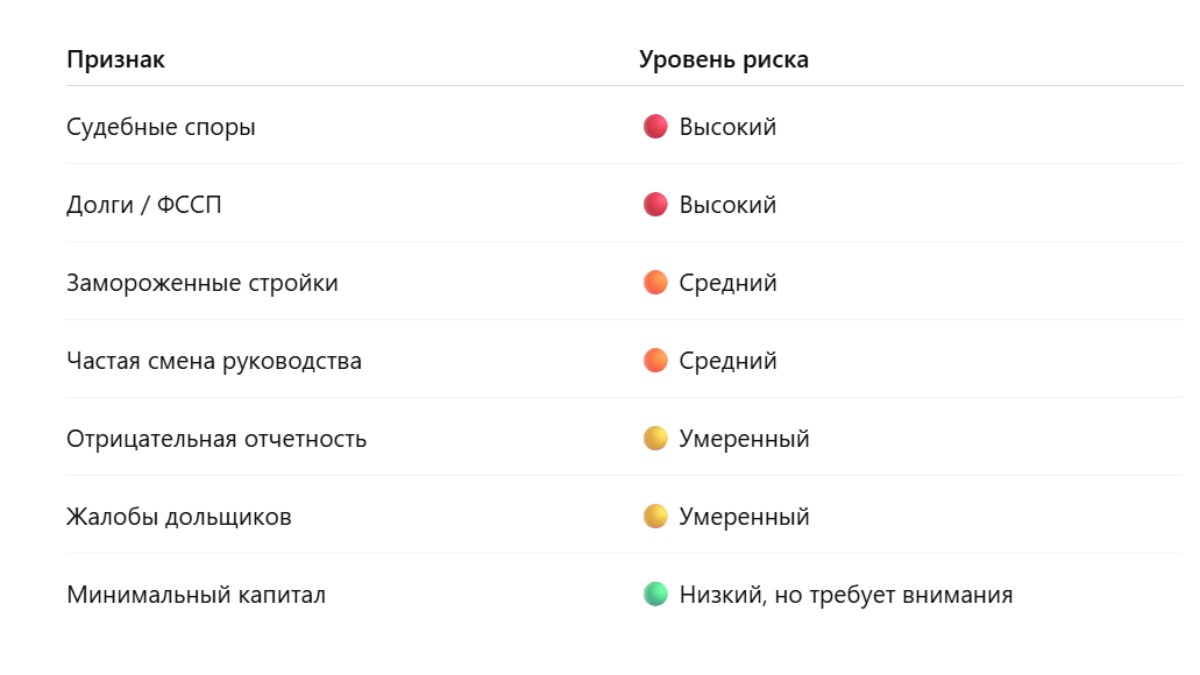Click the Признак column header
The width and height of the screenshot is (1200, 675).
tap(115, 60)
